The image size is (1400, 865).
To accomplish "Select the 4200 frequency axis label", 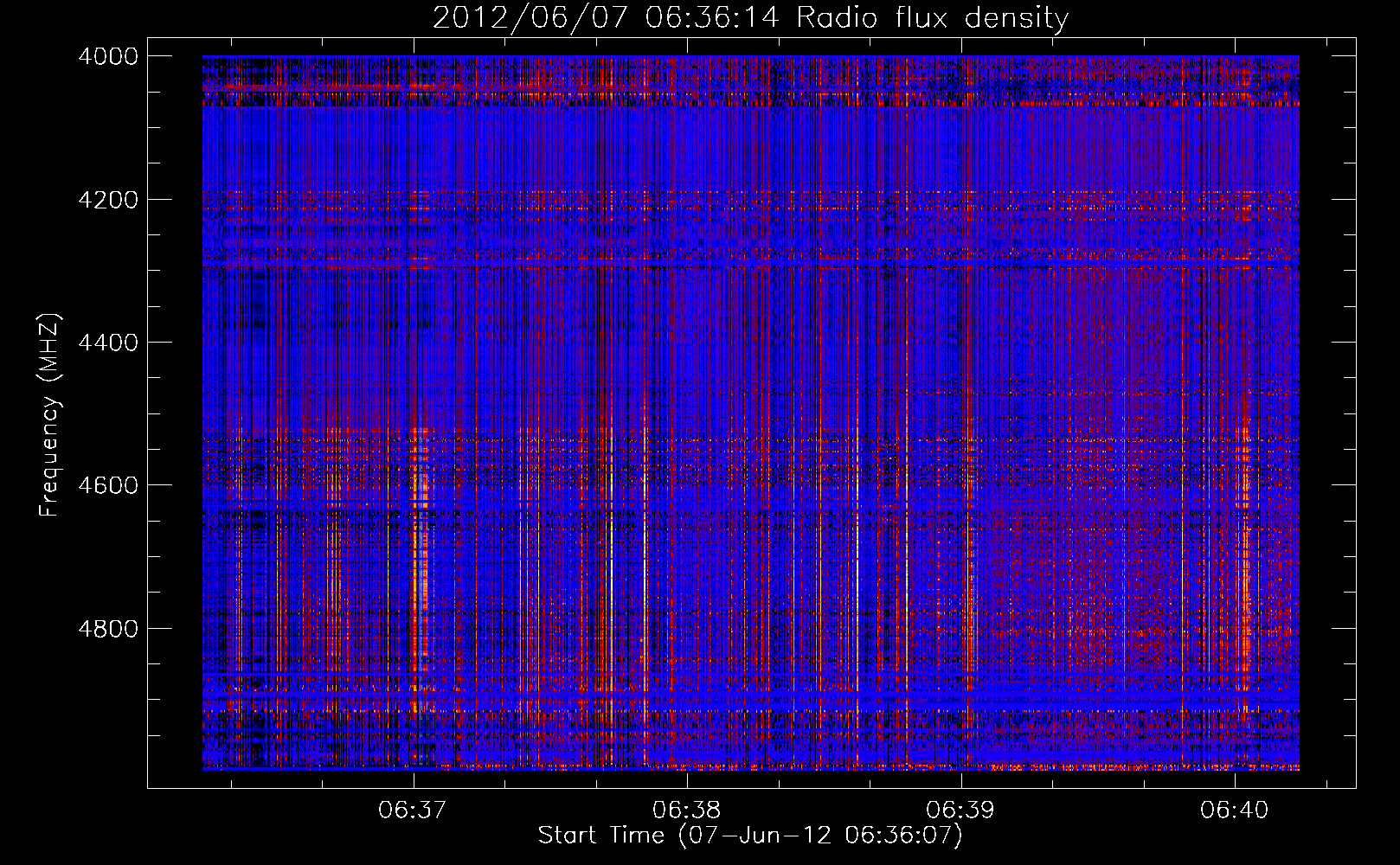I will coord(108,200).
